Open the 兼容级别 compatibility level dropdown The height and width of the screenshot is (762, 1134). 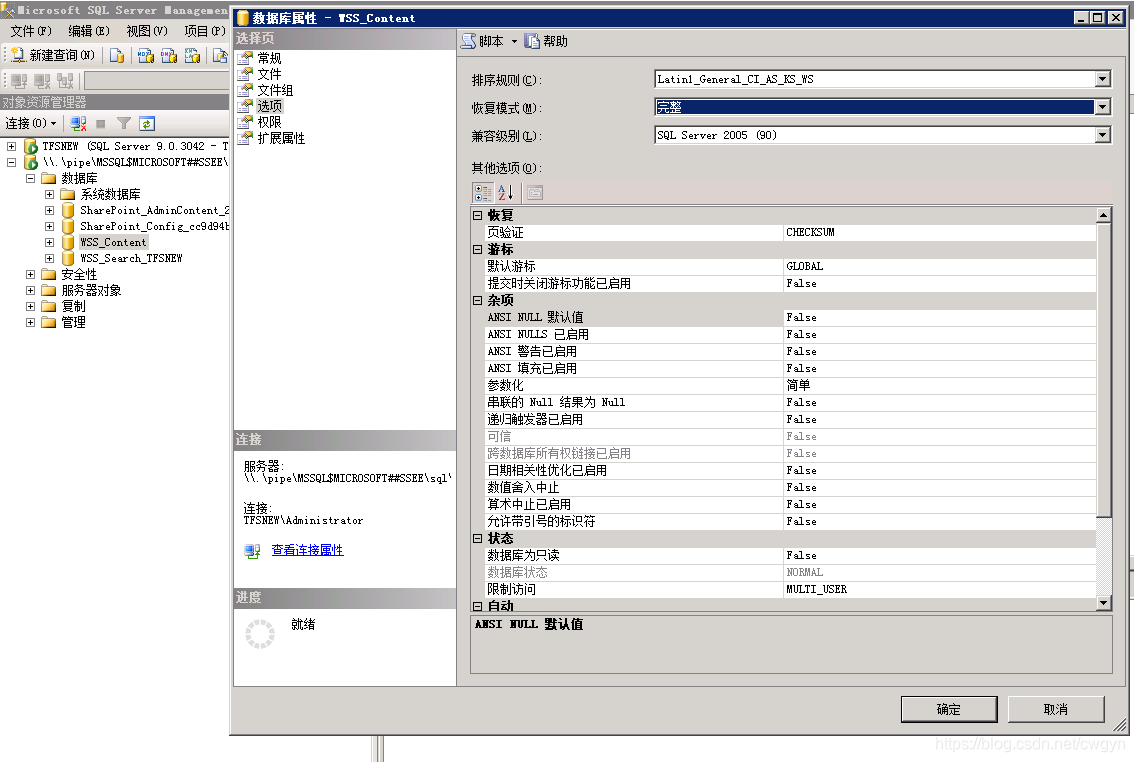click(x=1102, y=135)
